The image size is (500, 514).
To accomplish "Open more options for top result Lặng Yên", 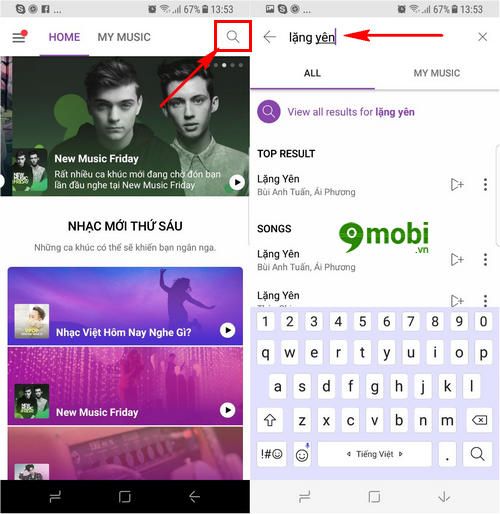I will tap(485, 184).
